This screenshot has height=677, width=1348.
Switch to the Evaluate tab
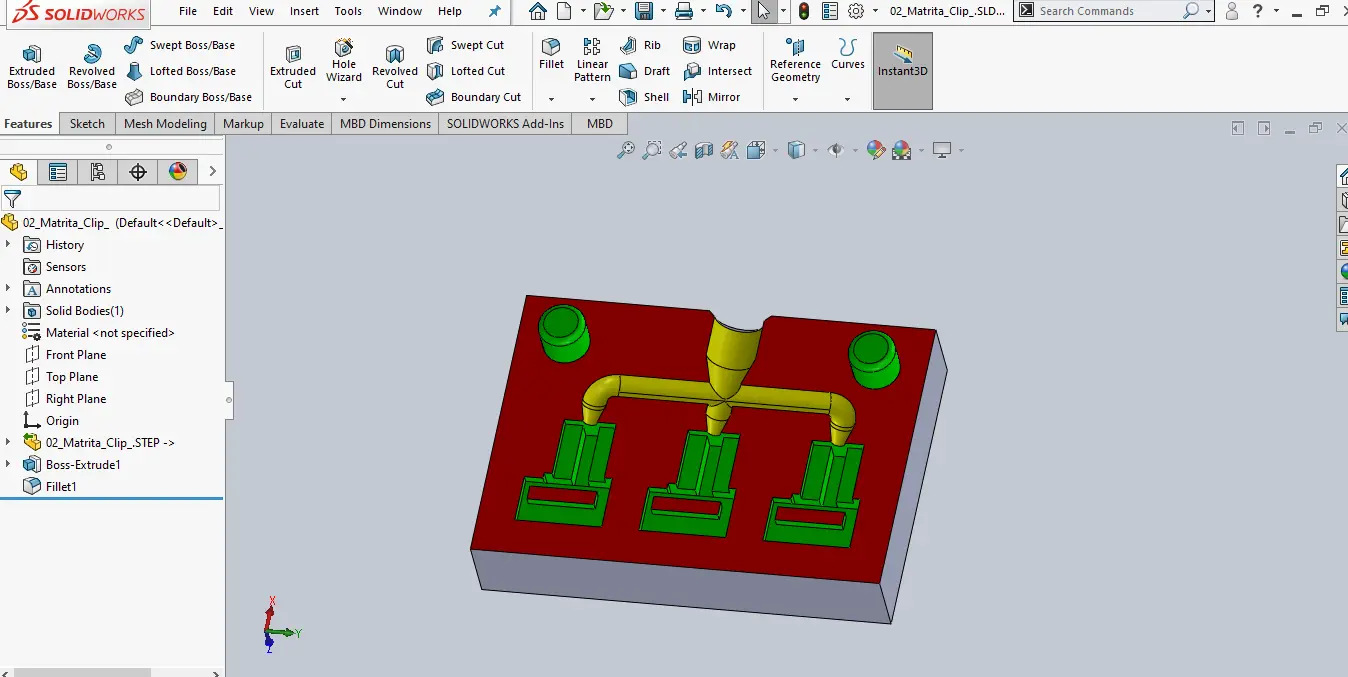click(x=301, y=123)
